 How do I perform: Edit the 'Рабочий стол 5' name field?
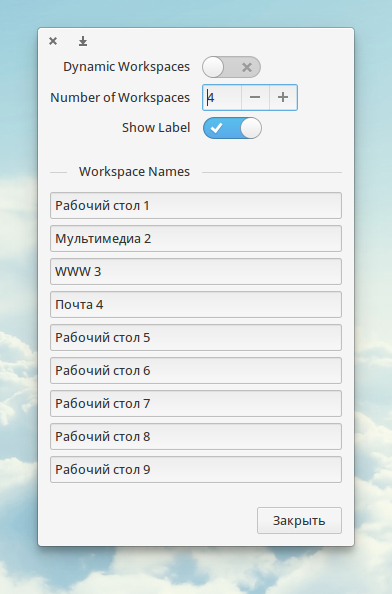[196, 337]
